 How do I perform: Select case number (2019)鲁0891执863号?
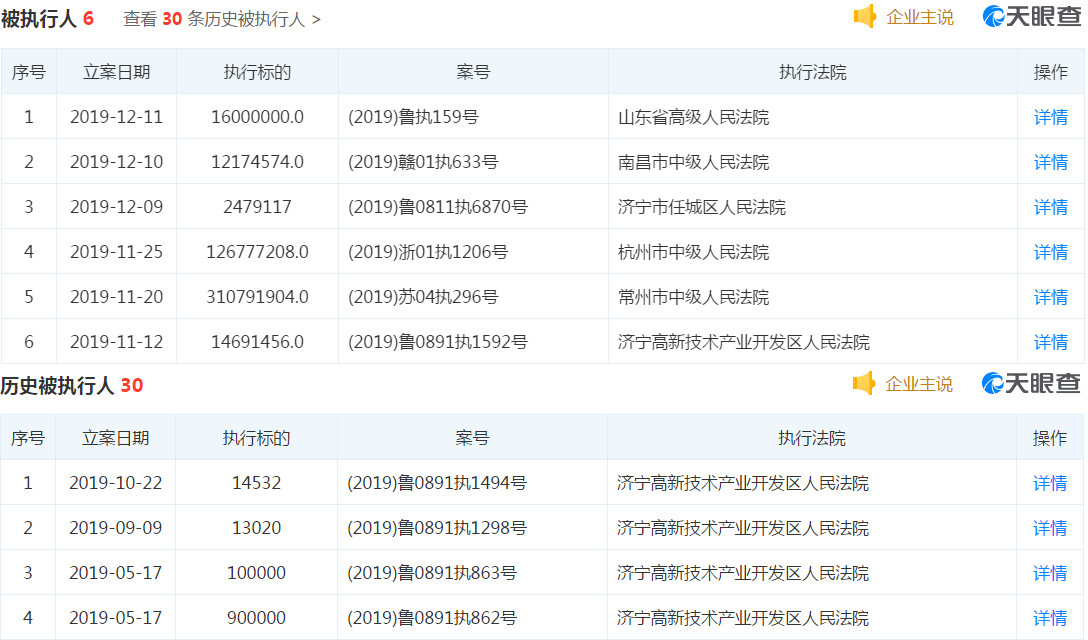click(432, 573)
